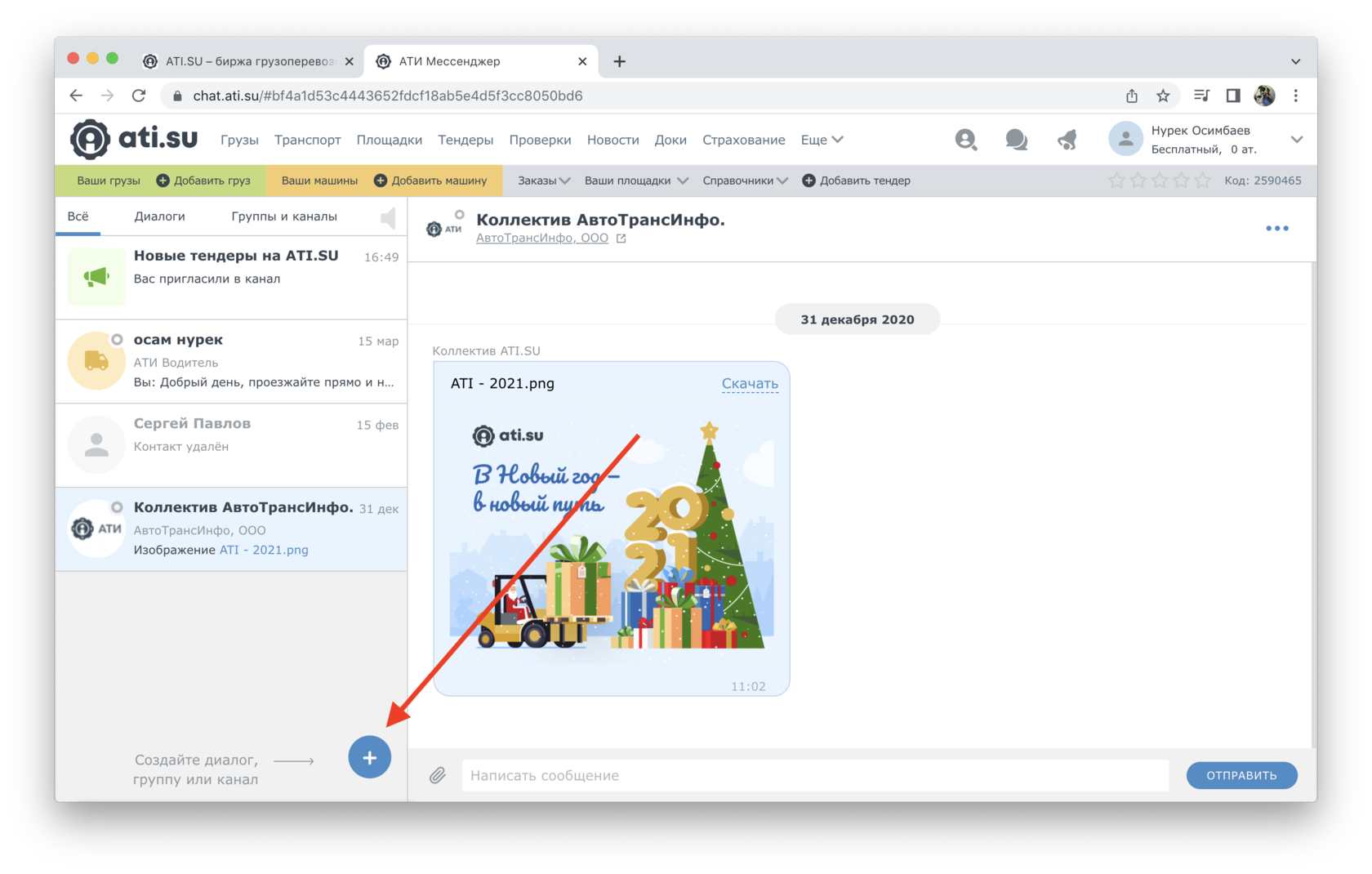Viewport: 1372px width, 874px height.
Task: Click the browser share icon
Action: pos(1132,96)
